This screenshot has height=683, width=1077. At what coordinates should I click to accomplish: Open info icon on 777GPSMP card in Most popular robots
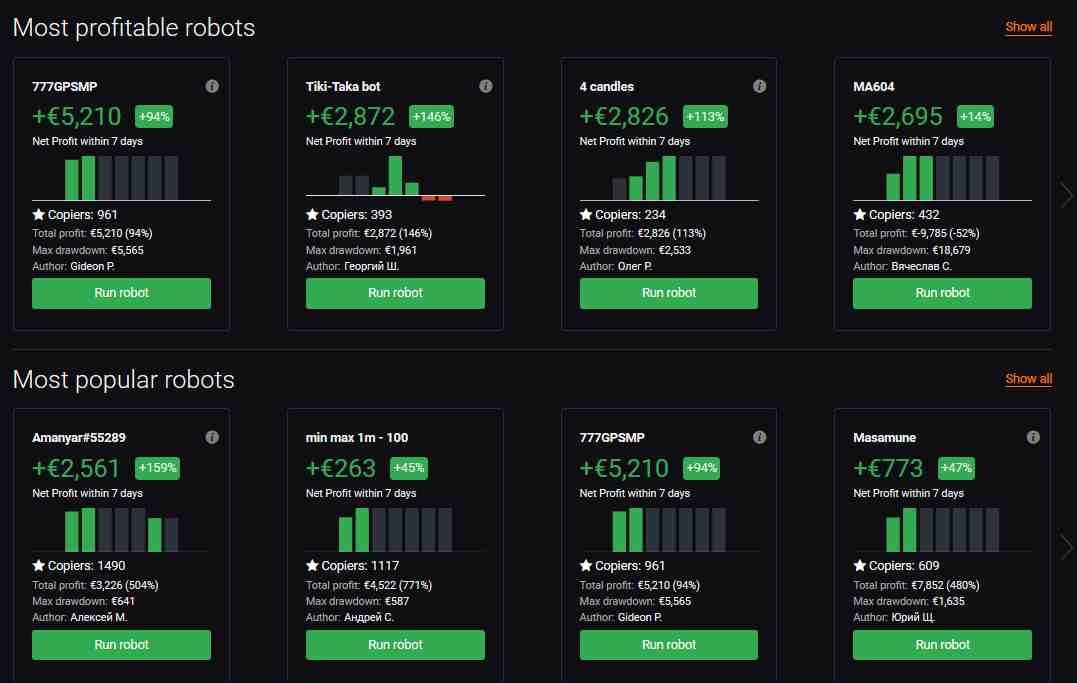coord(759,437)
